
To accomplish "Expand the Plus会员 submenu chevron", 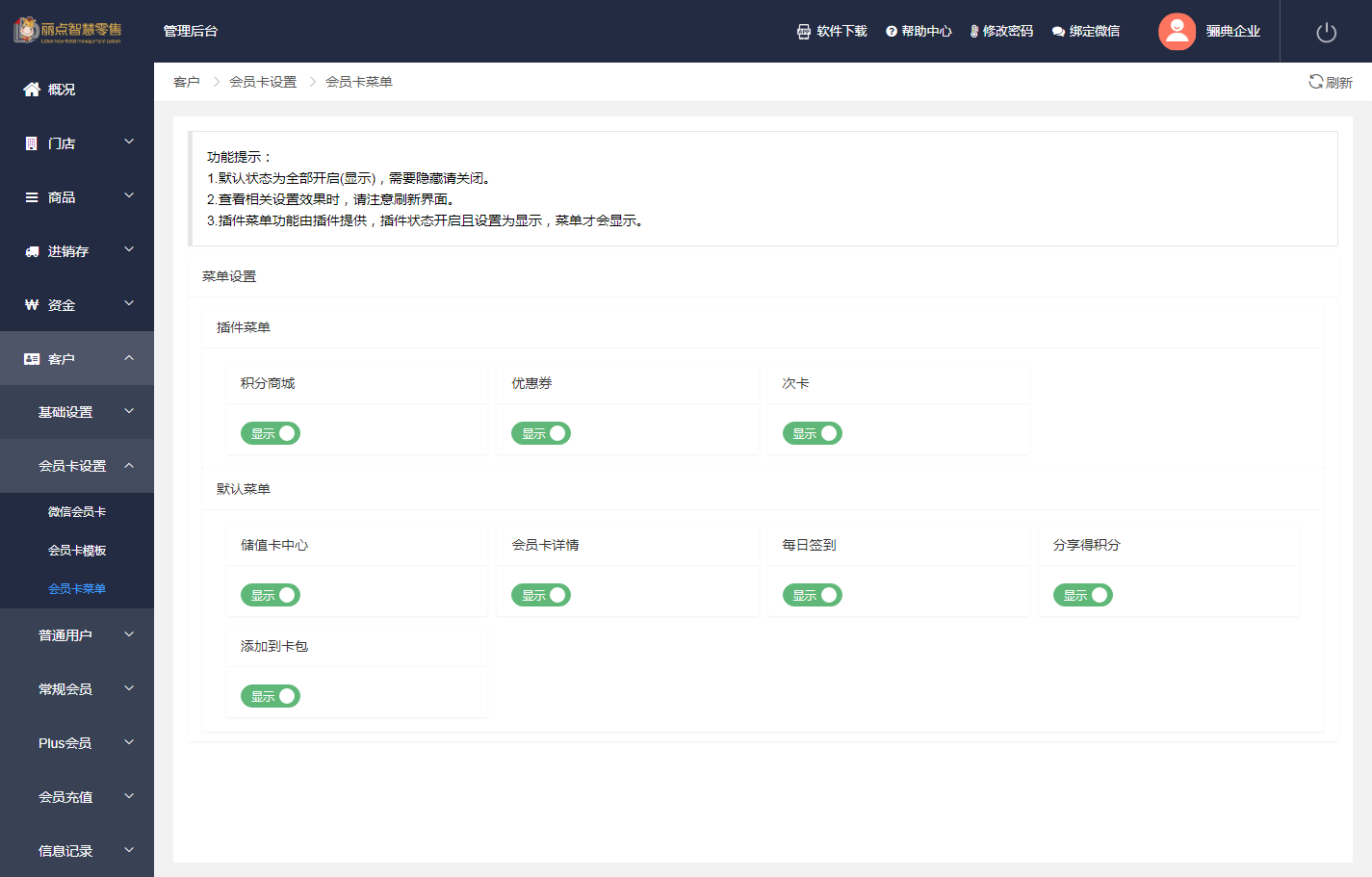I will 129,742.
